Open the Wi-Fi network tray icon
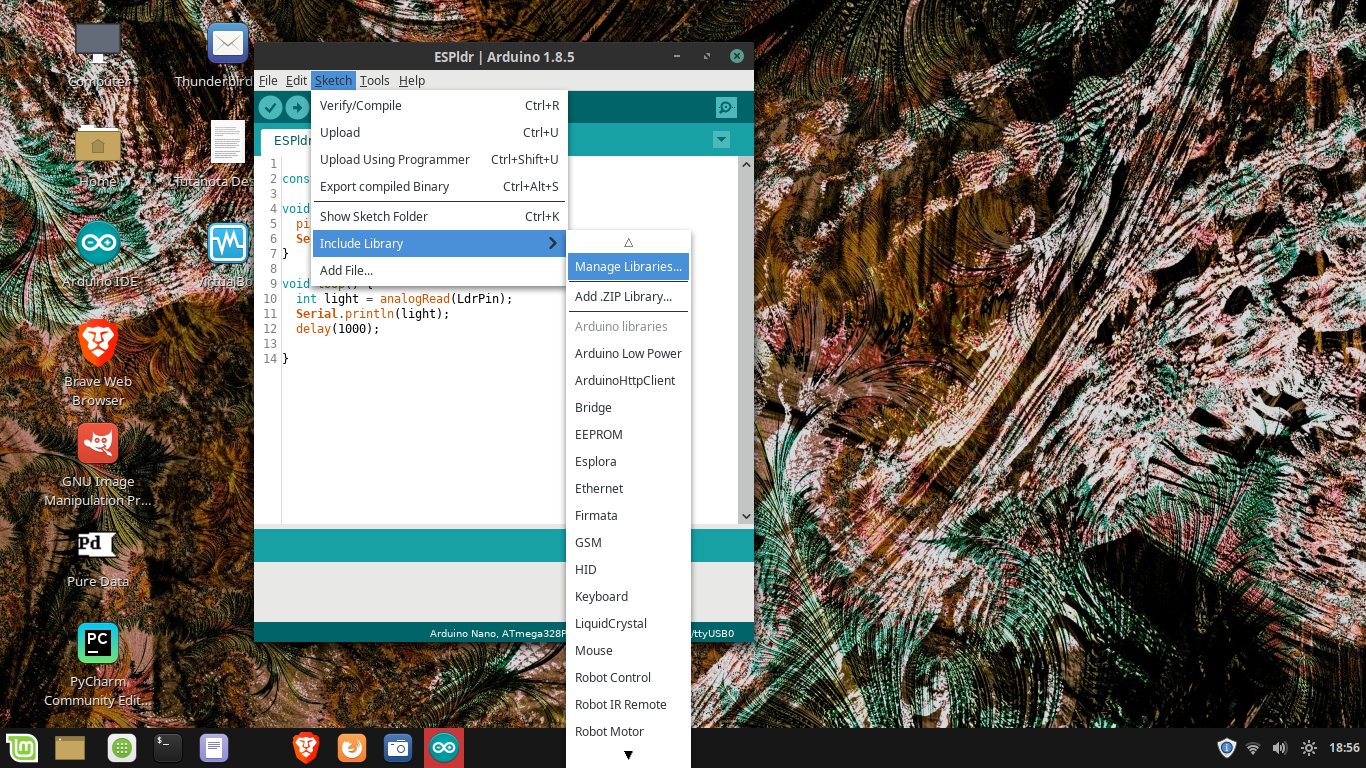1366x768 pixels. click(x=1253, y=748)
